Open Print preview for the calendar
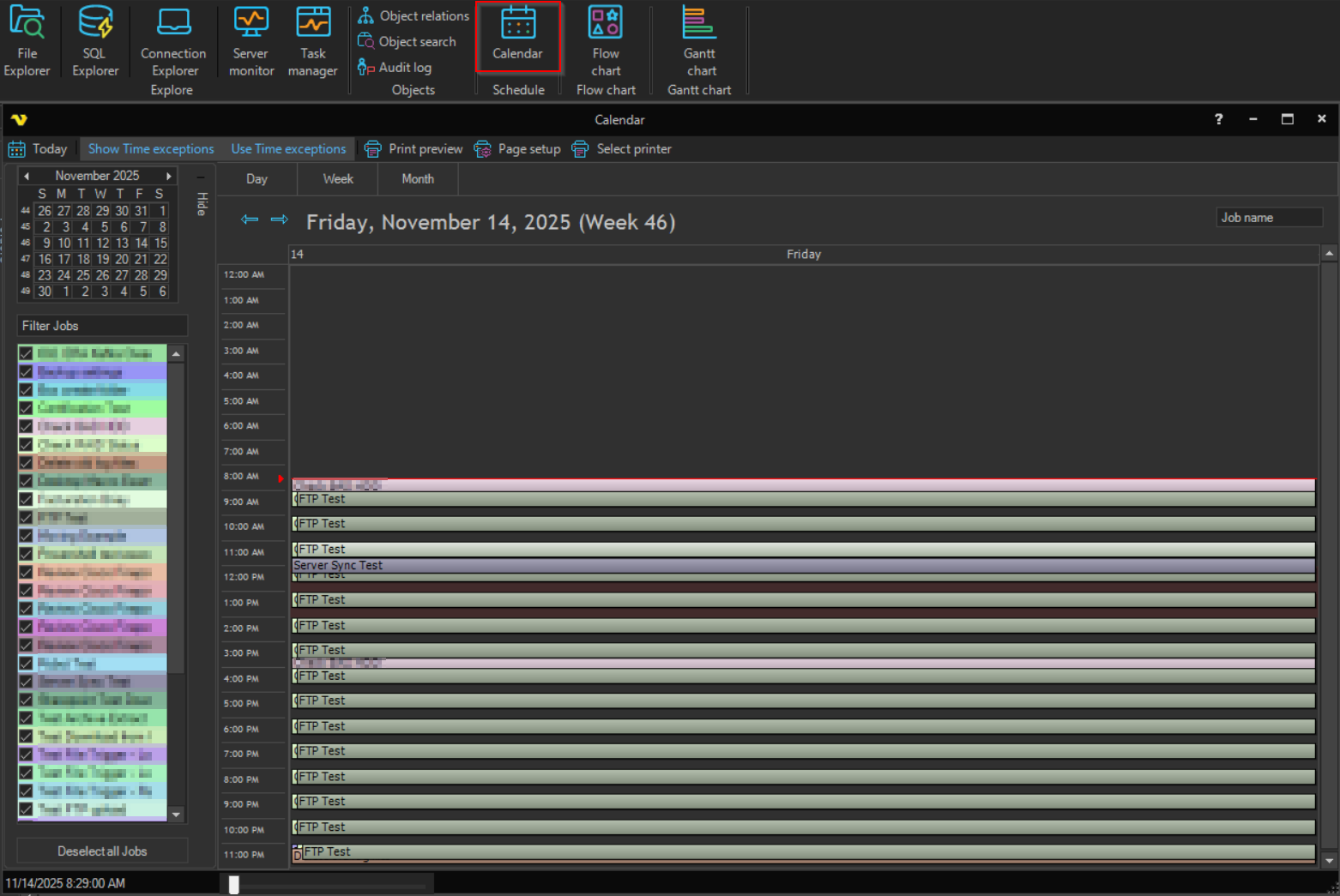Image resolution: width=1340 pixels, height=896 pixels. pos(413,149)
